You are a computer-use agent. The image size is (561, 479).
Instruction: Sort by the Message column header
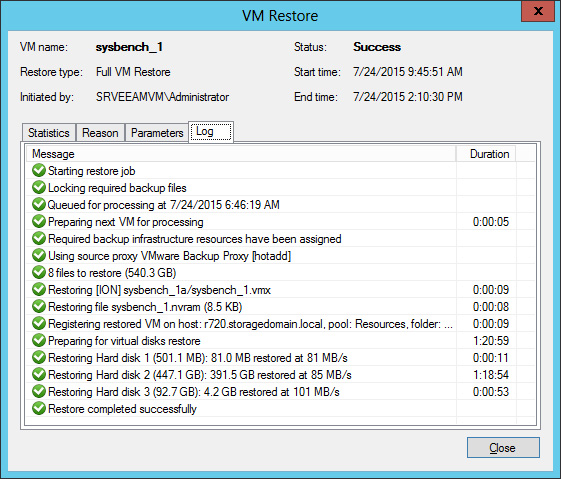pos(241,154)
